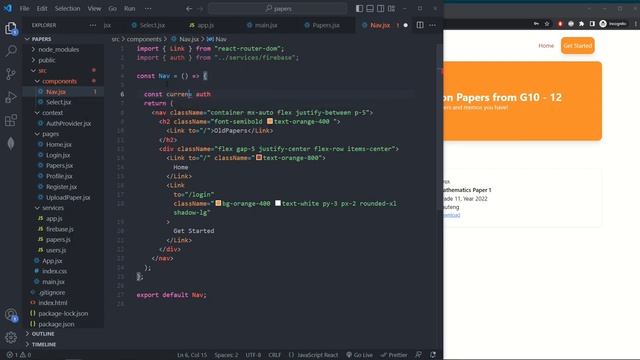The image size is (640, 360).
Task: Collapse the context folder
Action: (x=52, y=113)
